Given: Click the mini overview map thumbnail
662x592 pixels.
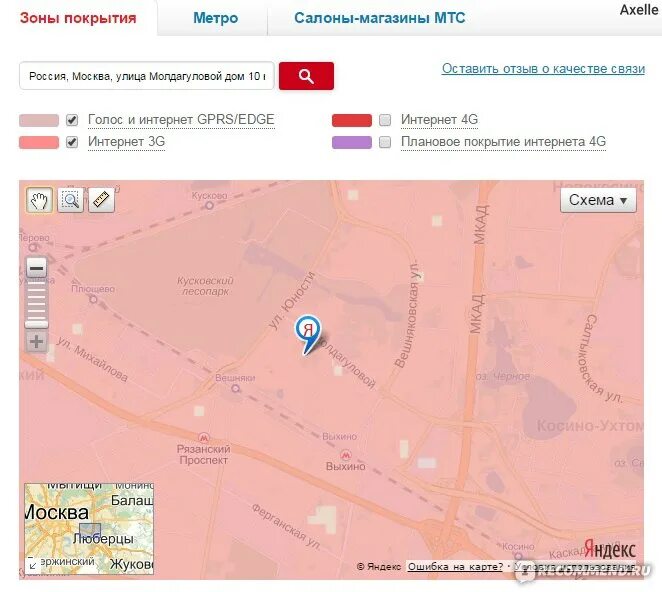Looking at the screenshot, I should pyautogui.click(x=89, y=529).
